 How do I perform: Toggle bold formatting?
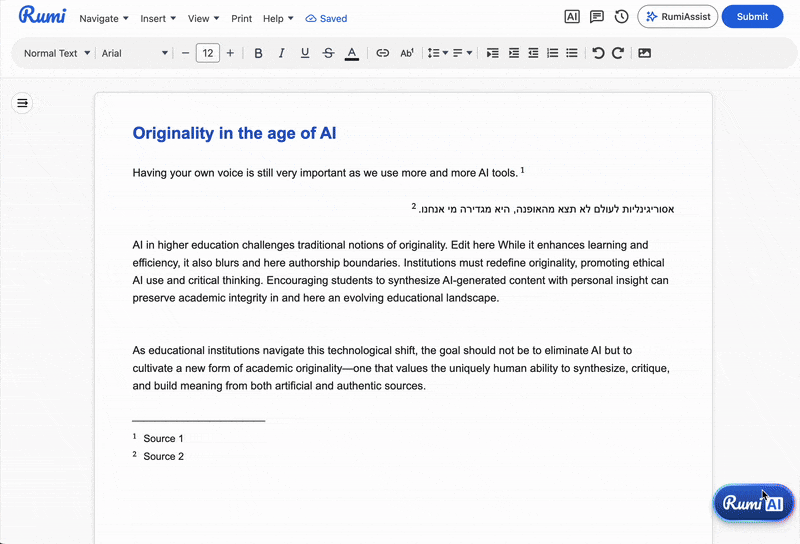[x=258, y=53]
